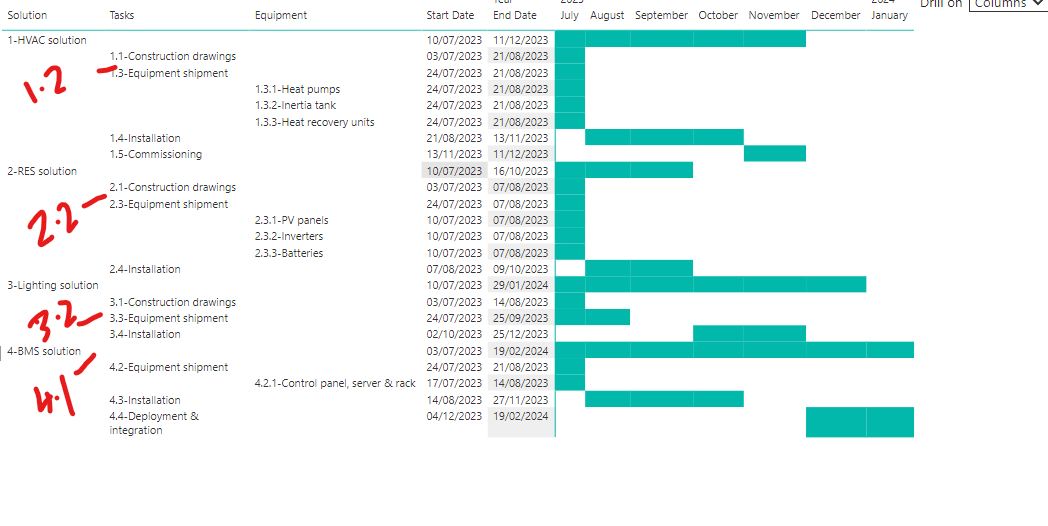This screenshot has height=526, width=1048.
Task: Click the Tasks column header
Action: (x=122, y=15)
